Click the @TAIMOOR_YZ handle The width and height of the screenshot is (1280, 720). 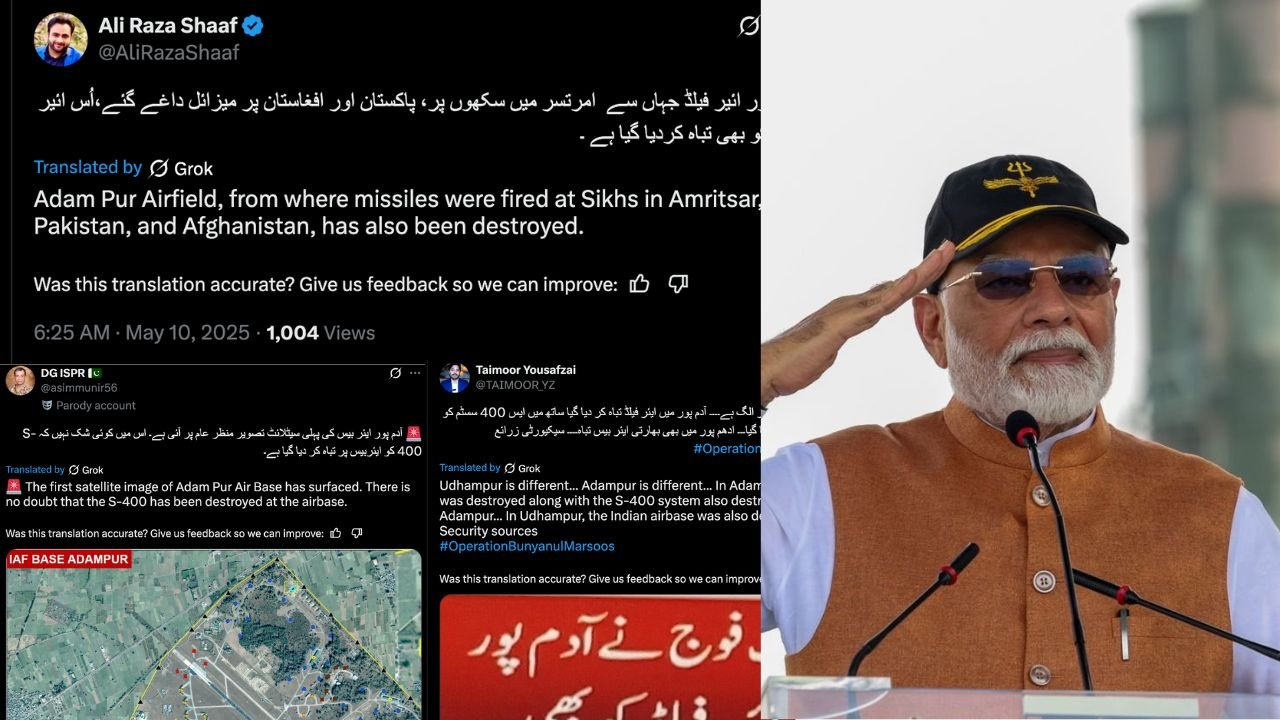click(x=515, y=385)
